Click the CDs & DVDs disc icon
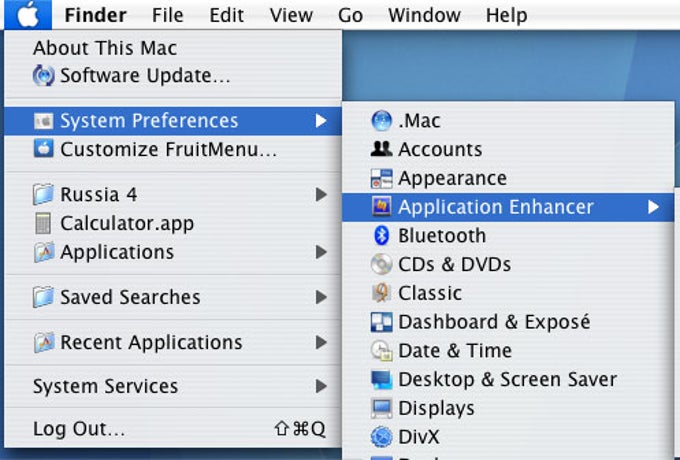680x460 pixels. [382, 264]
